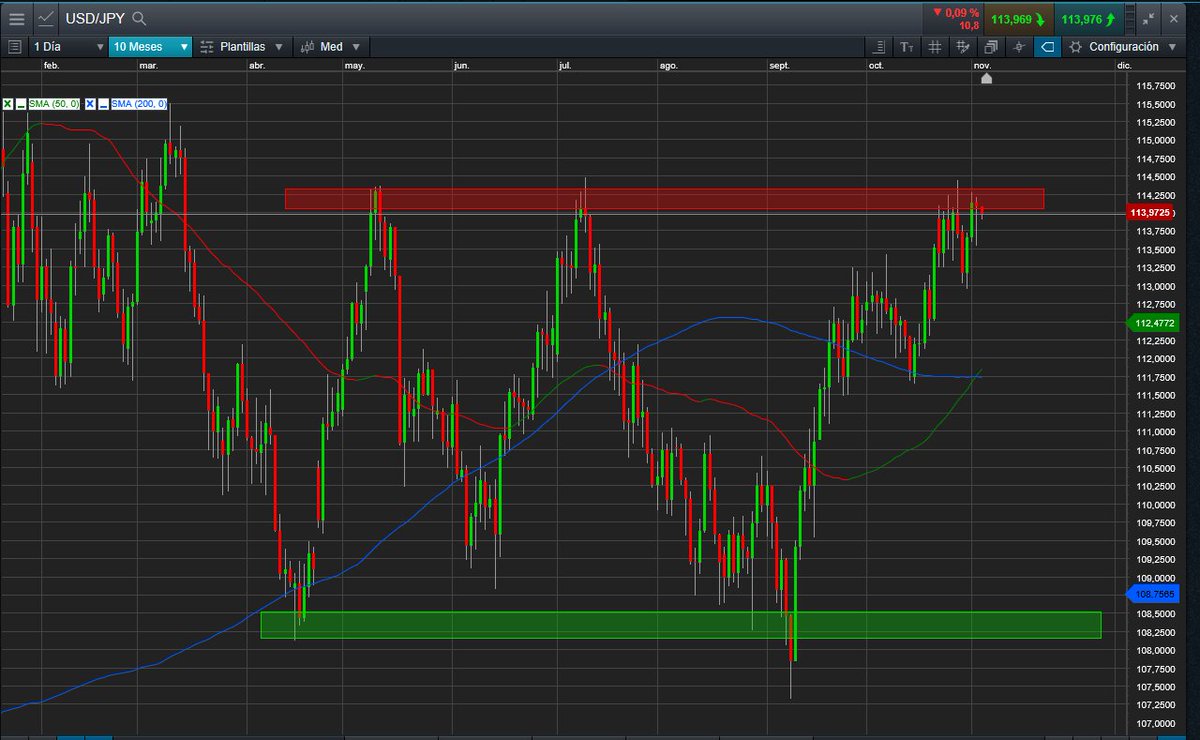Click the panel grip handle beside buy price

tap(1130, 18)
